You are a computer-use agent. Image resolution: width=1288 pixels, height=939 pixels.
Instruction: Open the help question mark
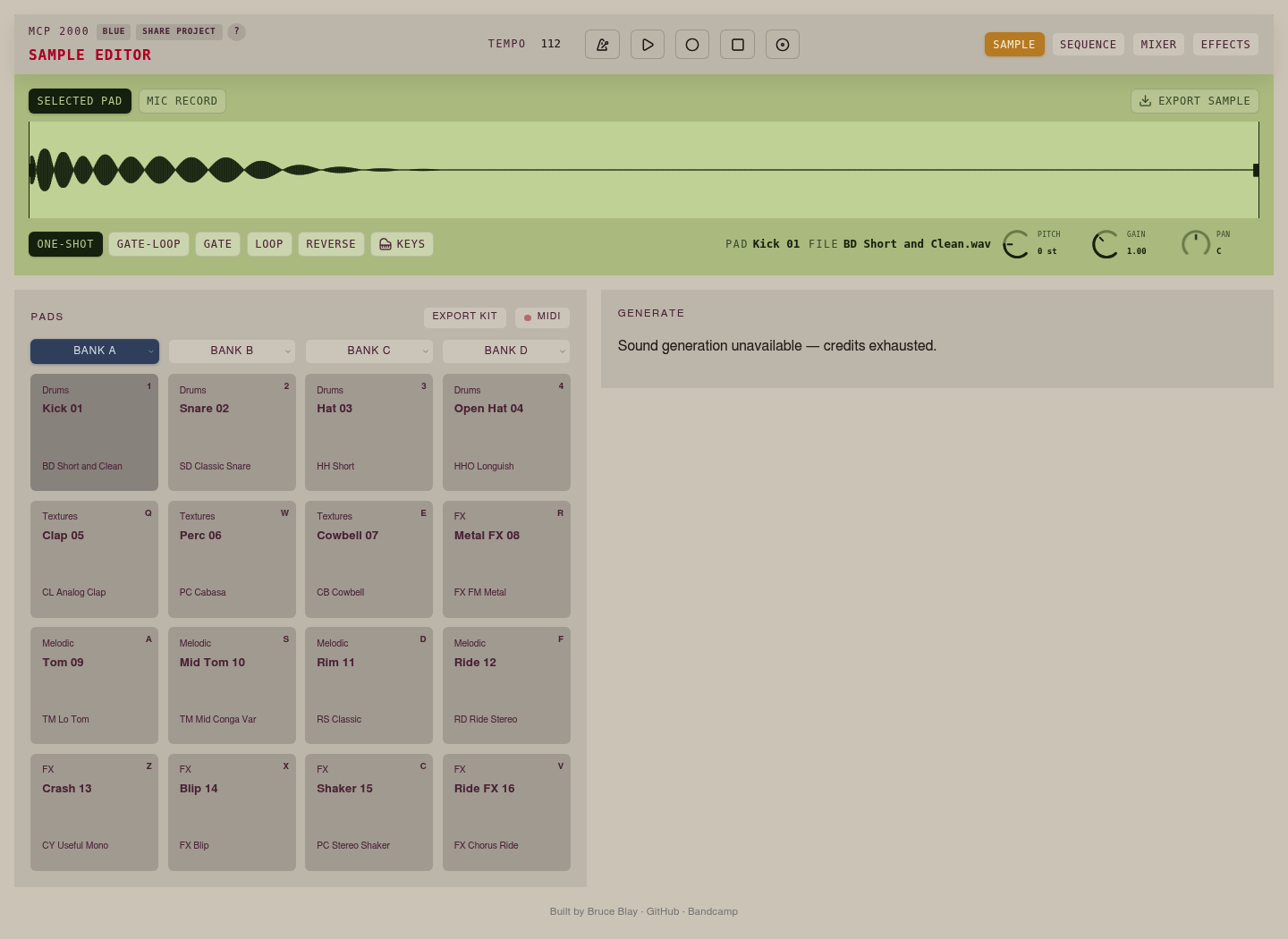237,31
